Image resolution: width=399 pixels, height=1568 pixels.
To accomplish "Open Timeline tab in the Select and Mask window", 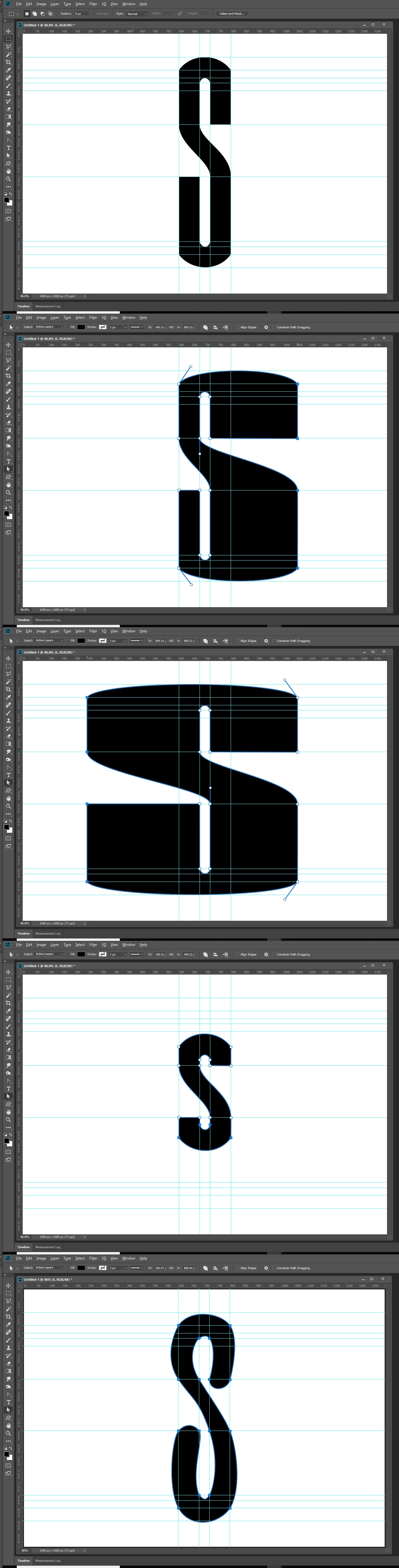I will 23,306.
